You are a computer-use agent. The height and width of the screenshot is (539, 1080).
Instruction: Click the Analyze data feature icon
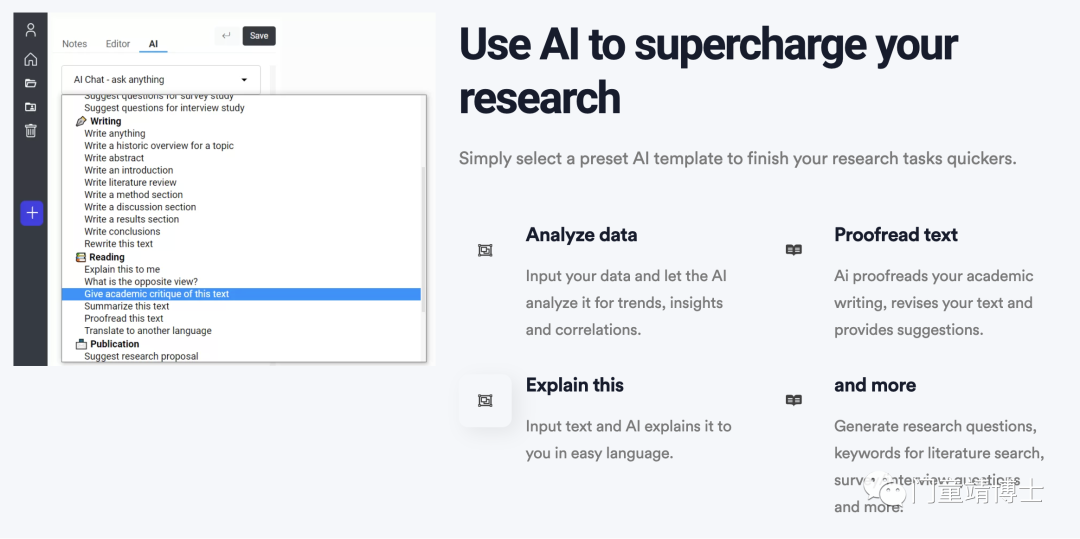(485, 251)
